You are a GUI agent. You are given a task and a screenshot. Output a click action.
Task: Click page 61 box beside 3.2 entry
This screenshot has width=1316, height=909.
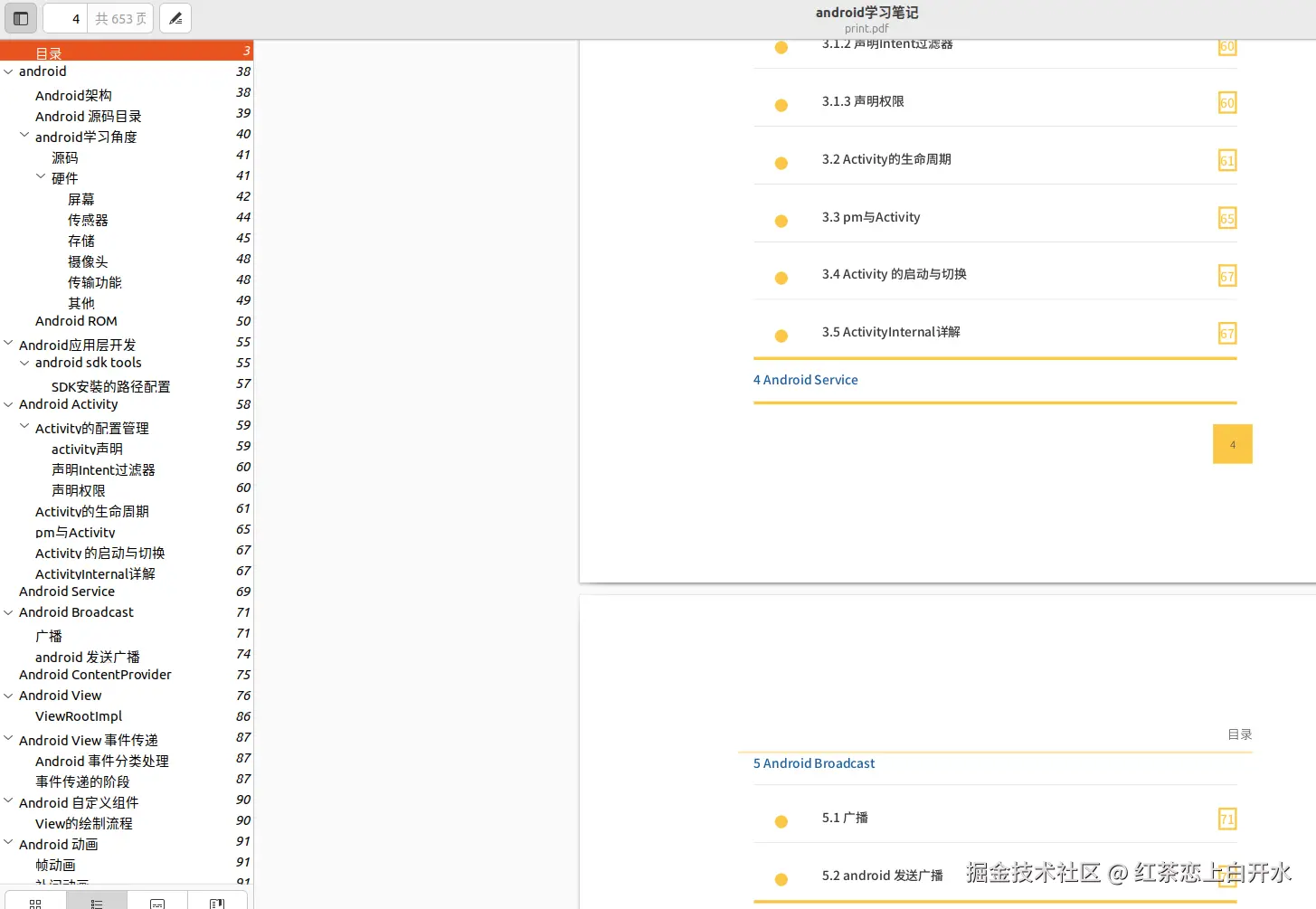click(x=1227, y=161)
